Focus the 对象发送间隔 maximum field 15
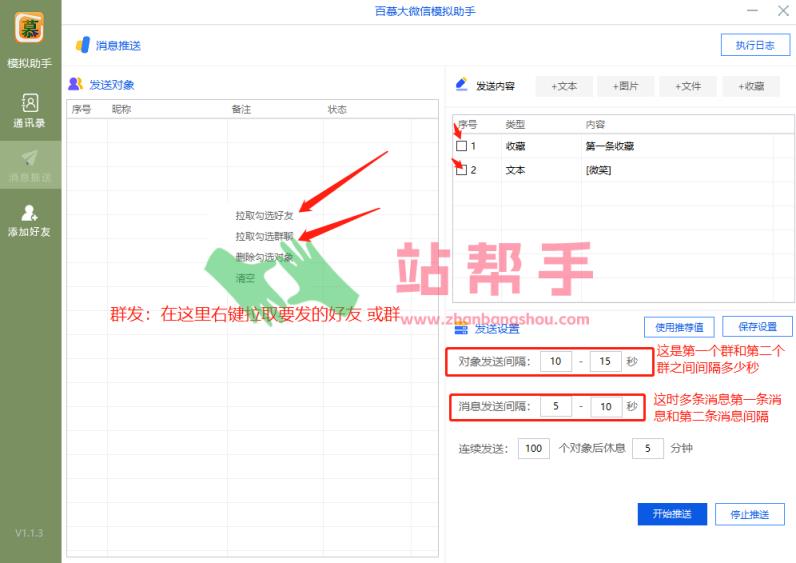Image resolution: width=796 pixels, height=563 pixels. 605,361
